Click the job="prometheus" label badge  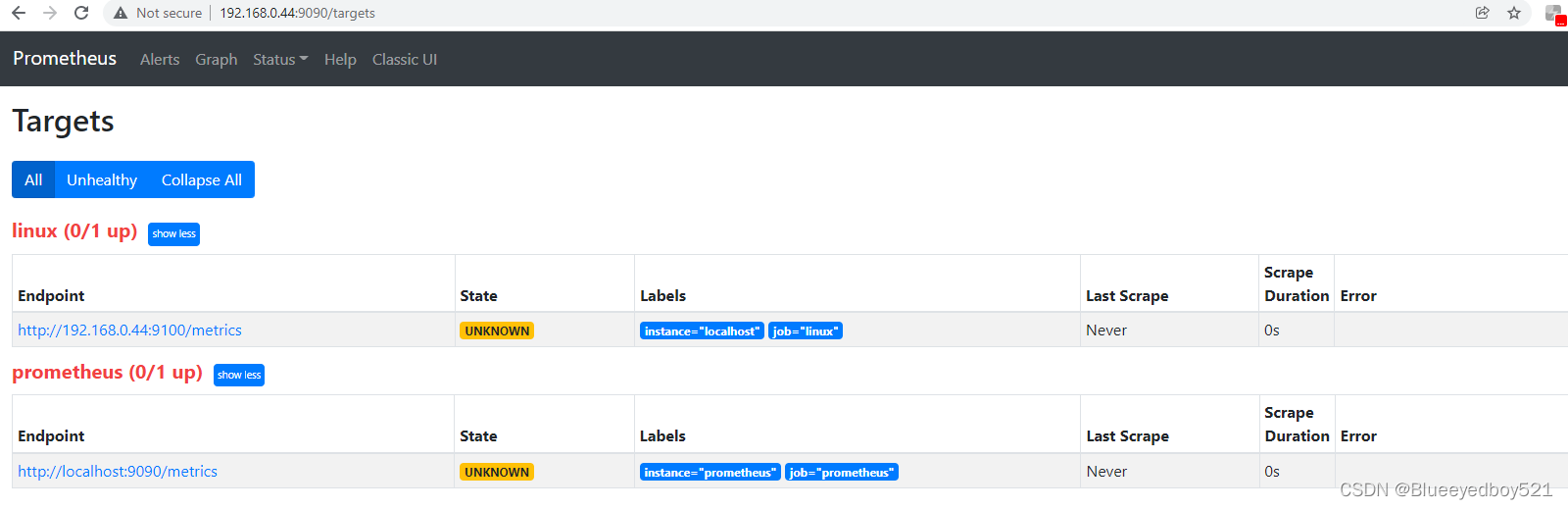click(842, 473)
